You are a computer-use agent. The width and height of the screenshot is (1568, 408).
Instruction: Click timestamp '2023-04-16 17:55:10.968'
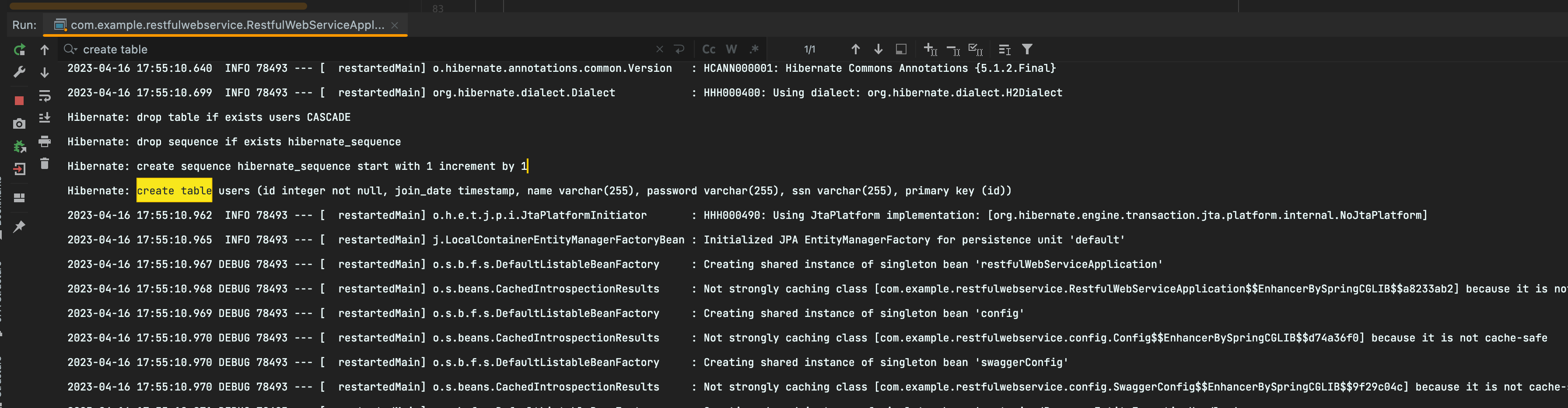point(140,288)
